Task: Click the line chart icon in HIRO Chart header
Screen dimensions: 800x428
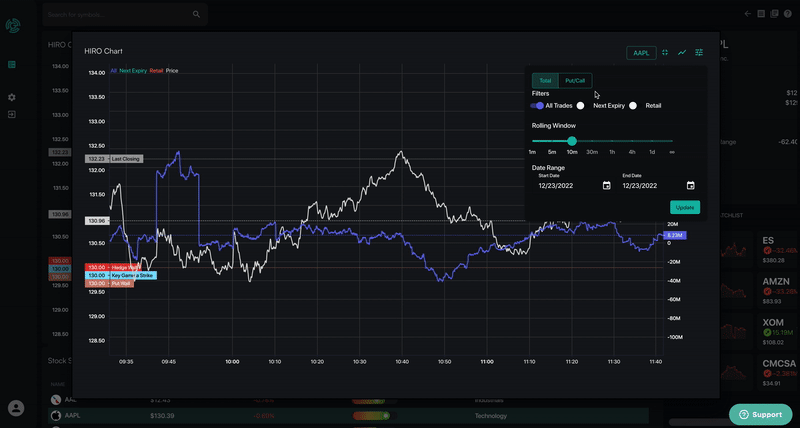Action: click(x=682, y=53)
